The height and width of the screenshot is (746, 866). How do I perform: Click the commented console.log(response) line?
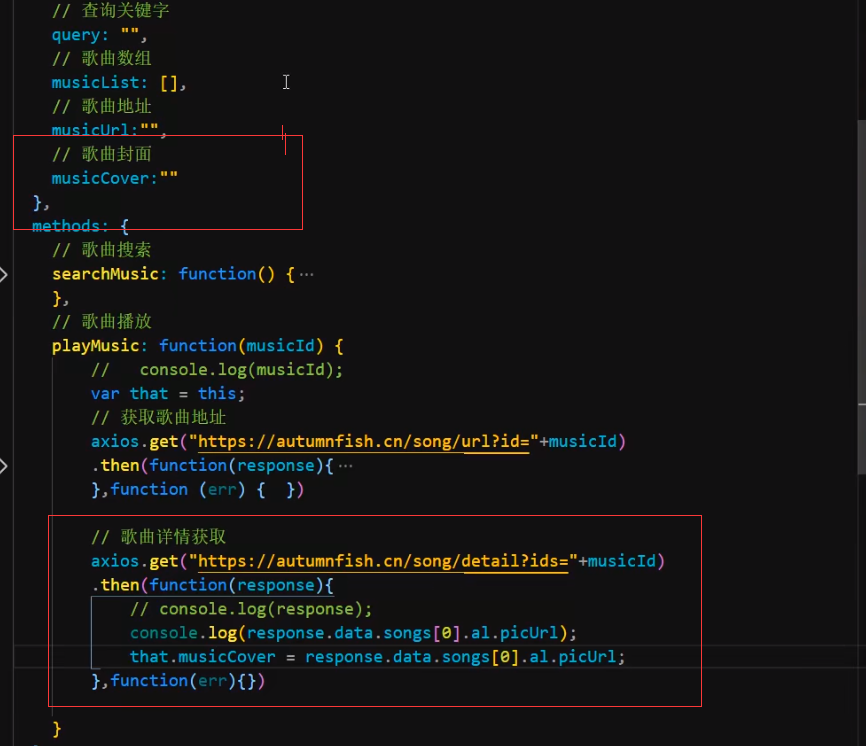point(251,609)
